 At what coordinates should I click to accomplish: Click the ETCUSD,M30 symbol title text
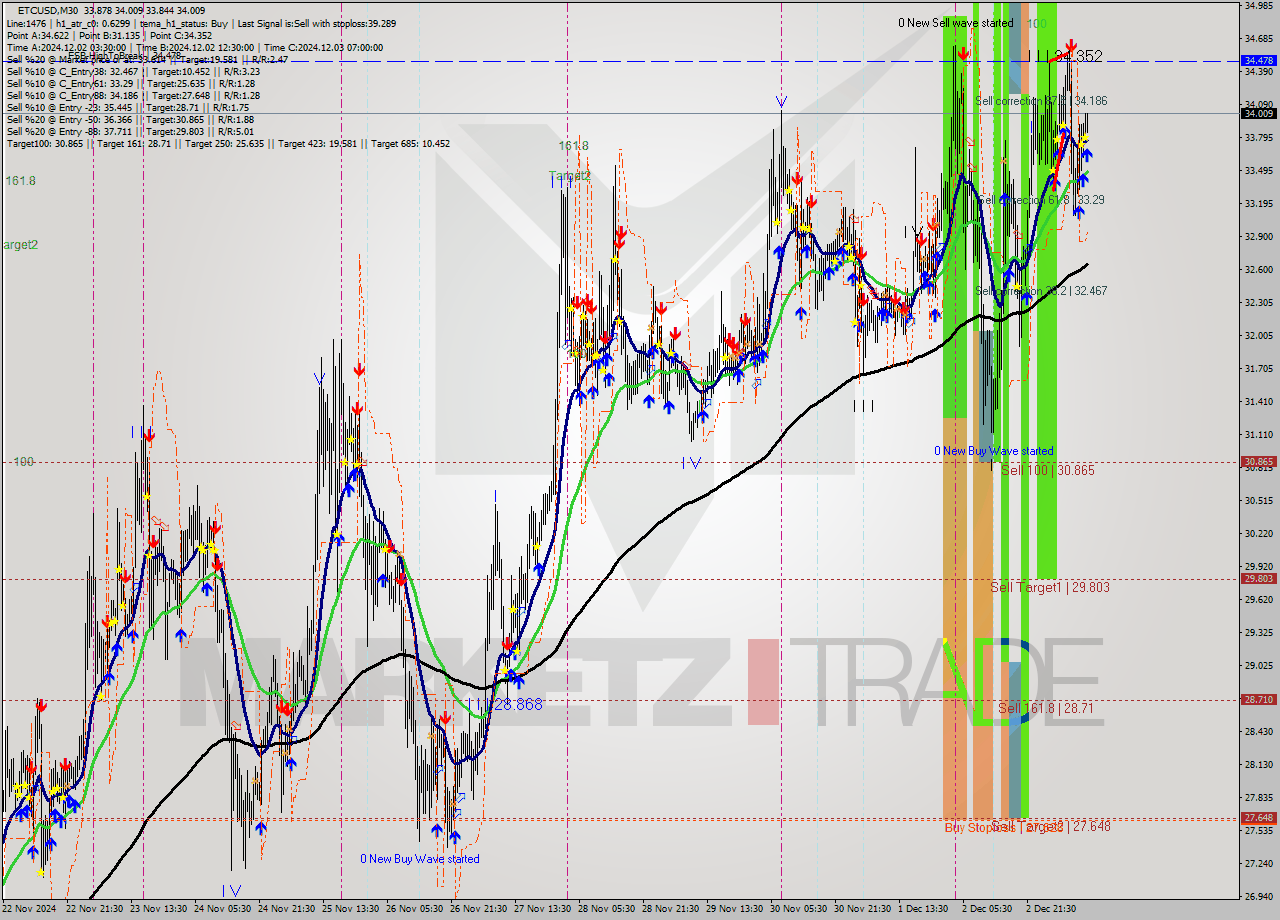point(50,12)
